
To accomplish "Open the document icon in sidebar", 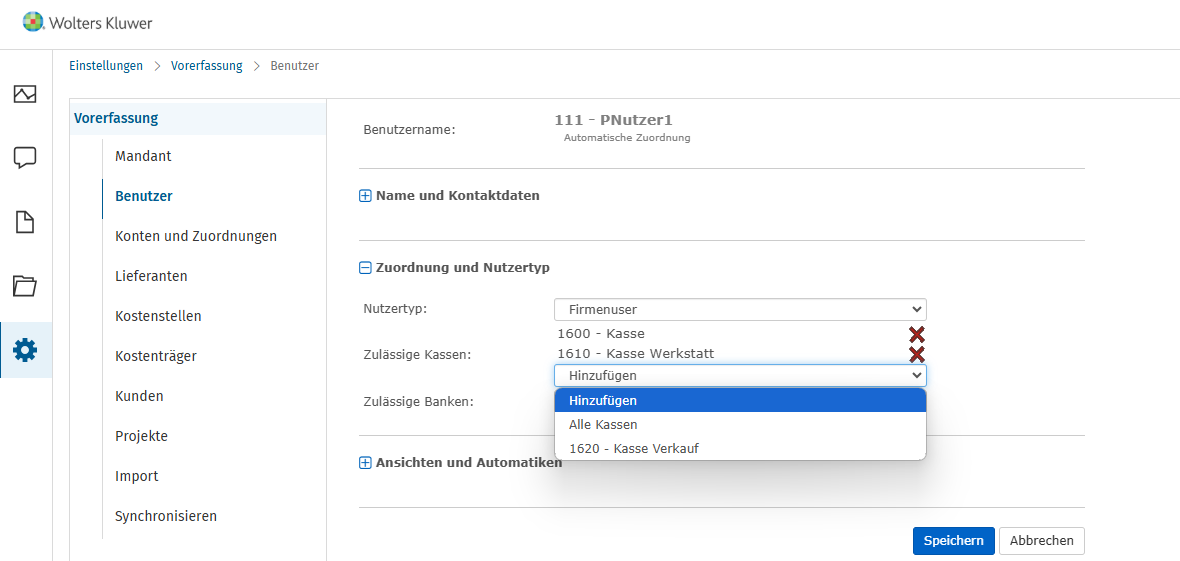I will pyautogui.click(x=25, y=222).
